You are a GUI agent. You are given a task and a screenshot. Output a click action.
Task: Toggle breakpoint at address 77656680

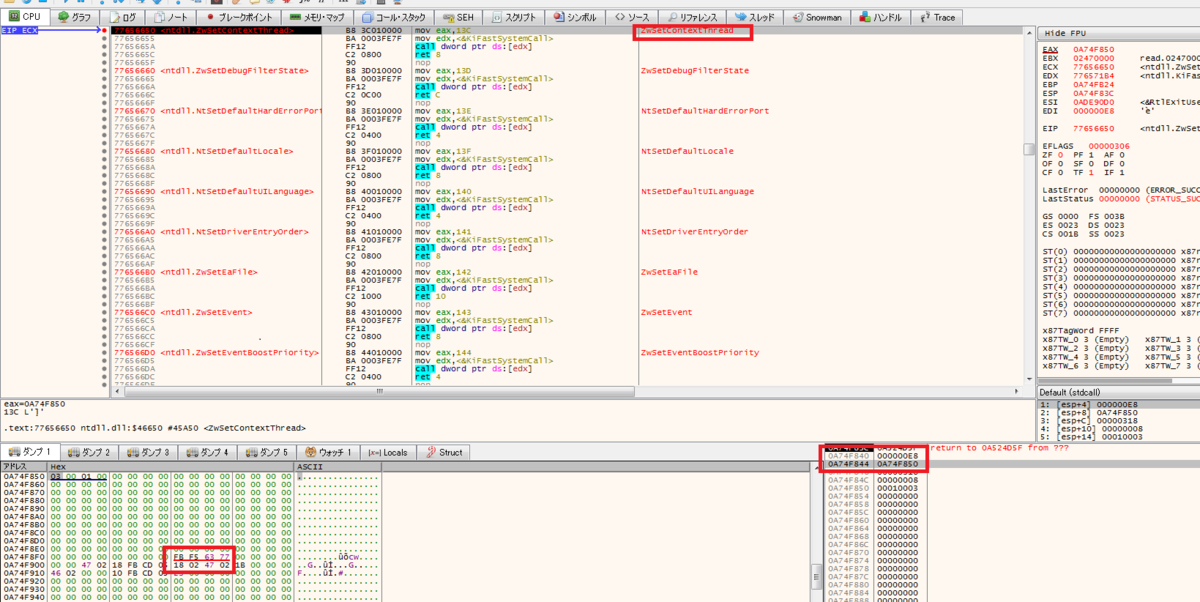tap(104, 151)
